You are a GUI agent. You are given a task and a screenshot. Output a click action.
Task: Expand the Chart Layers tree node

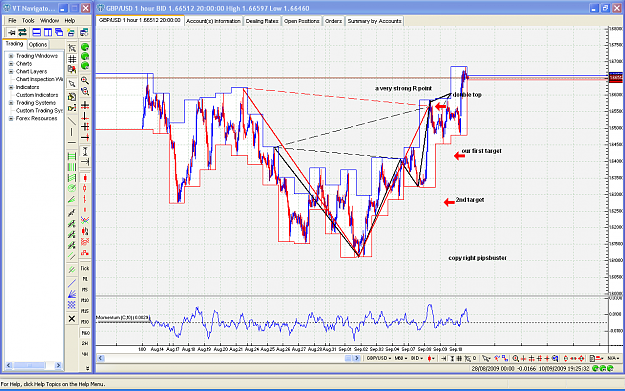tap(11, 71)
